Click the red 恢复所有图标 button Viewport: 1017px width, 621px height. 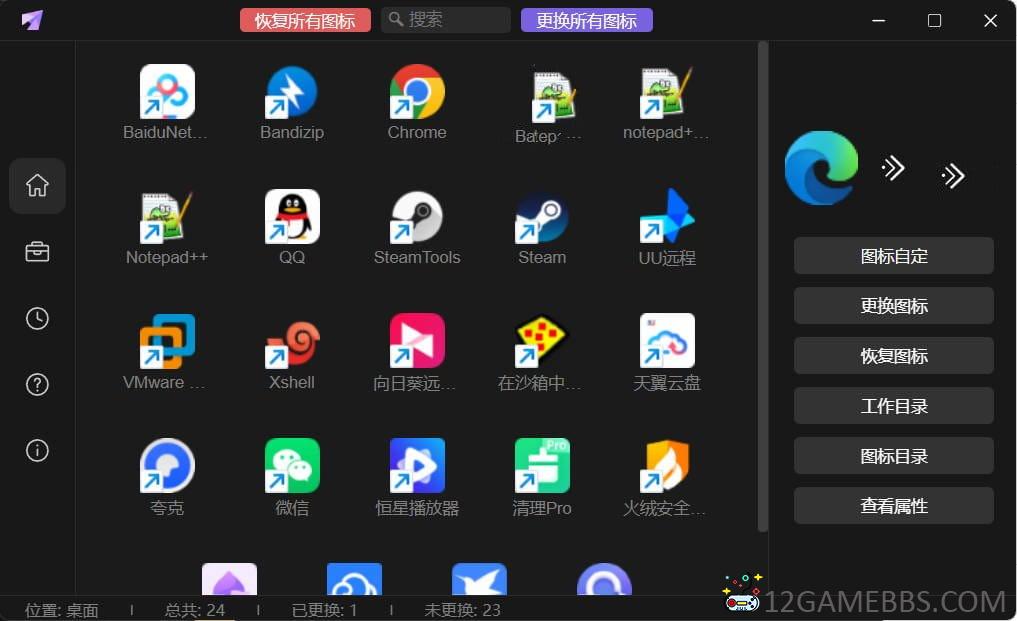tap(305, 20)
